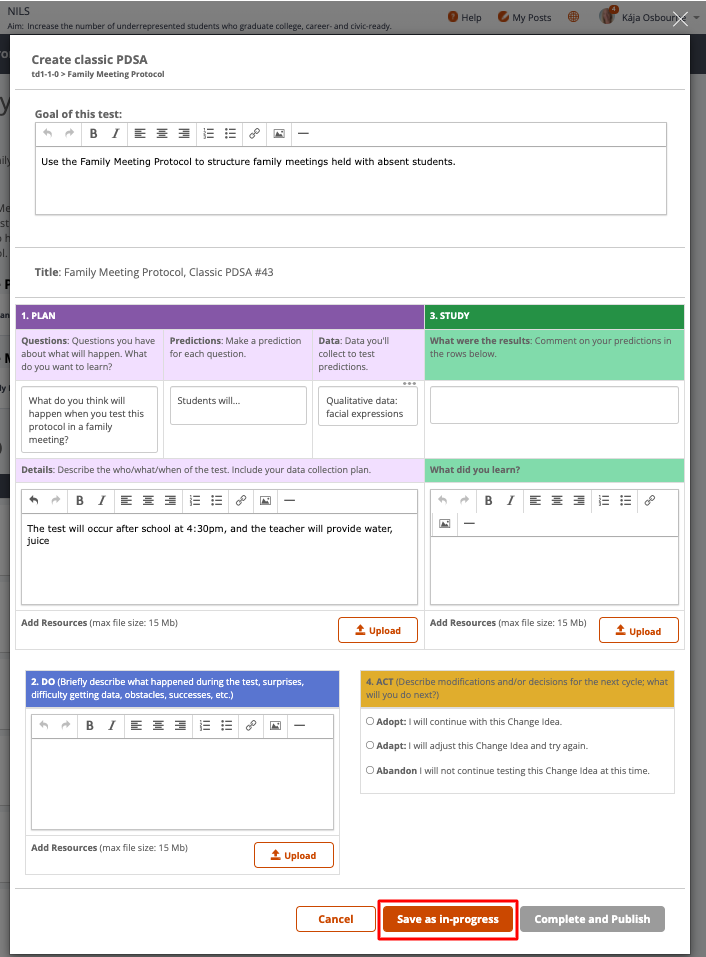Click breadcrumb td1-1-0 > Family Meeting Protocol

(x=98, y=74)
